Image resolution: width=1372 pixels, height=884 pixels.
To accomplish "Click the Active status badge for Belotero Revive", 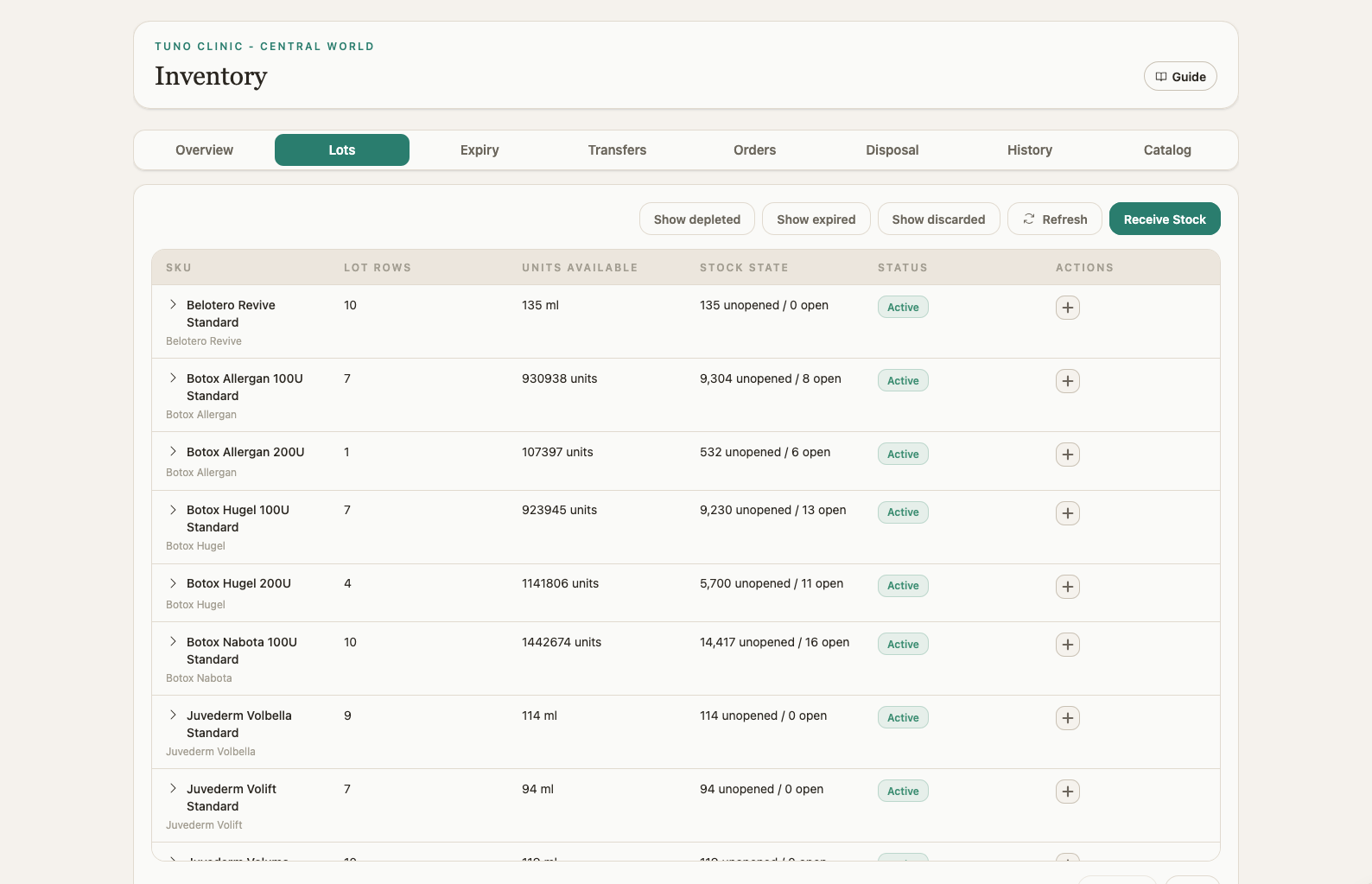I will 903,307.
